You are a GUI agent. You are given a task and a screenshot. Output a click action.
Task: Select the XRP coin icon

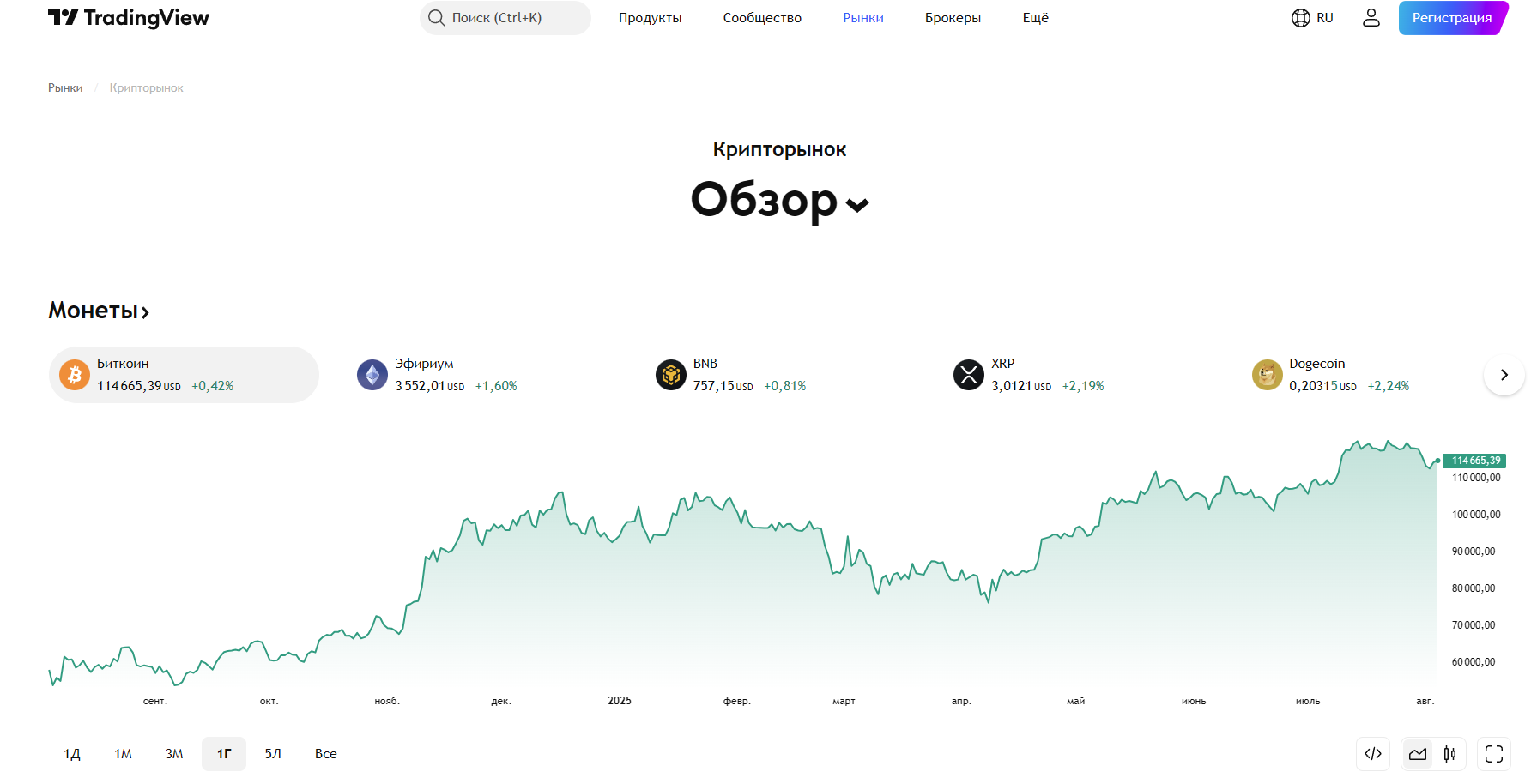click(x=969, y=375)
